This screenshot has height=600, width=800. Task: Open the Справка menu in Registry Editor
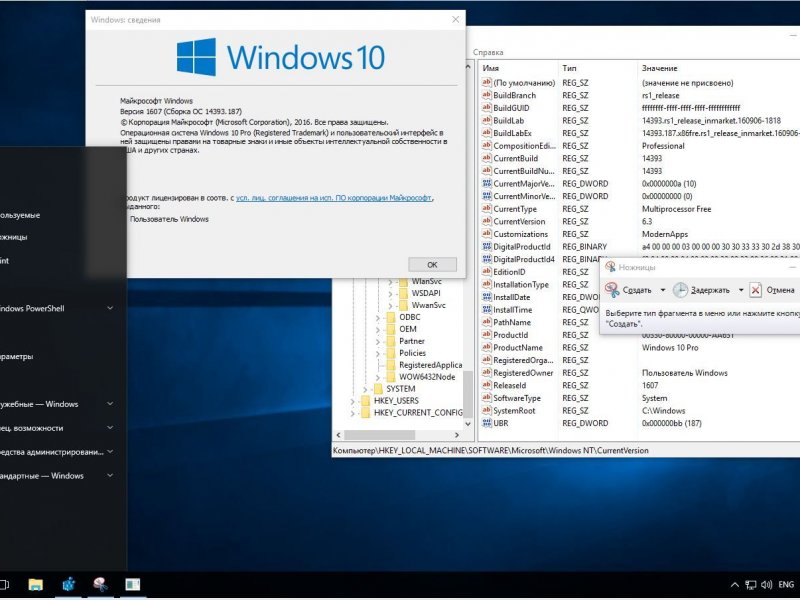[488, 52]
